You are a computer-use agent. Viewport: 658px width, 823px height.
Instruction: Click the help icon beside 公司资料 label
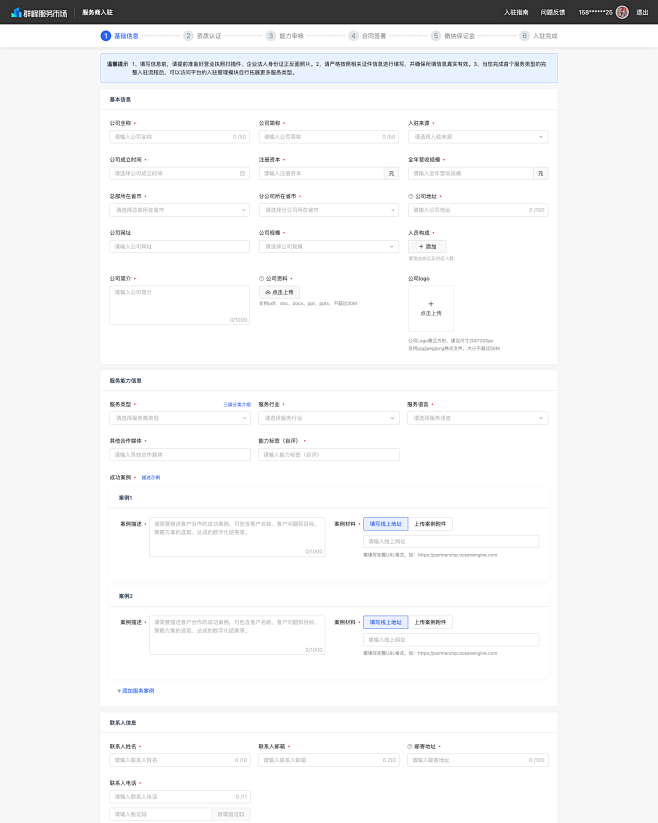tap(261, 279)
